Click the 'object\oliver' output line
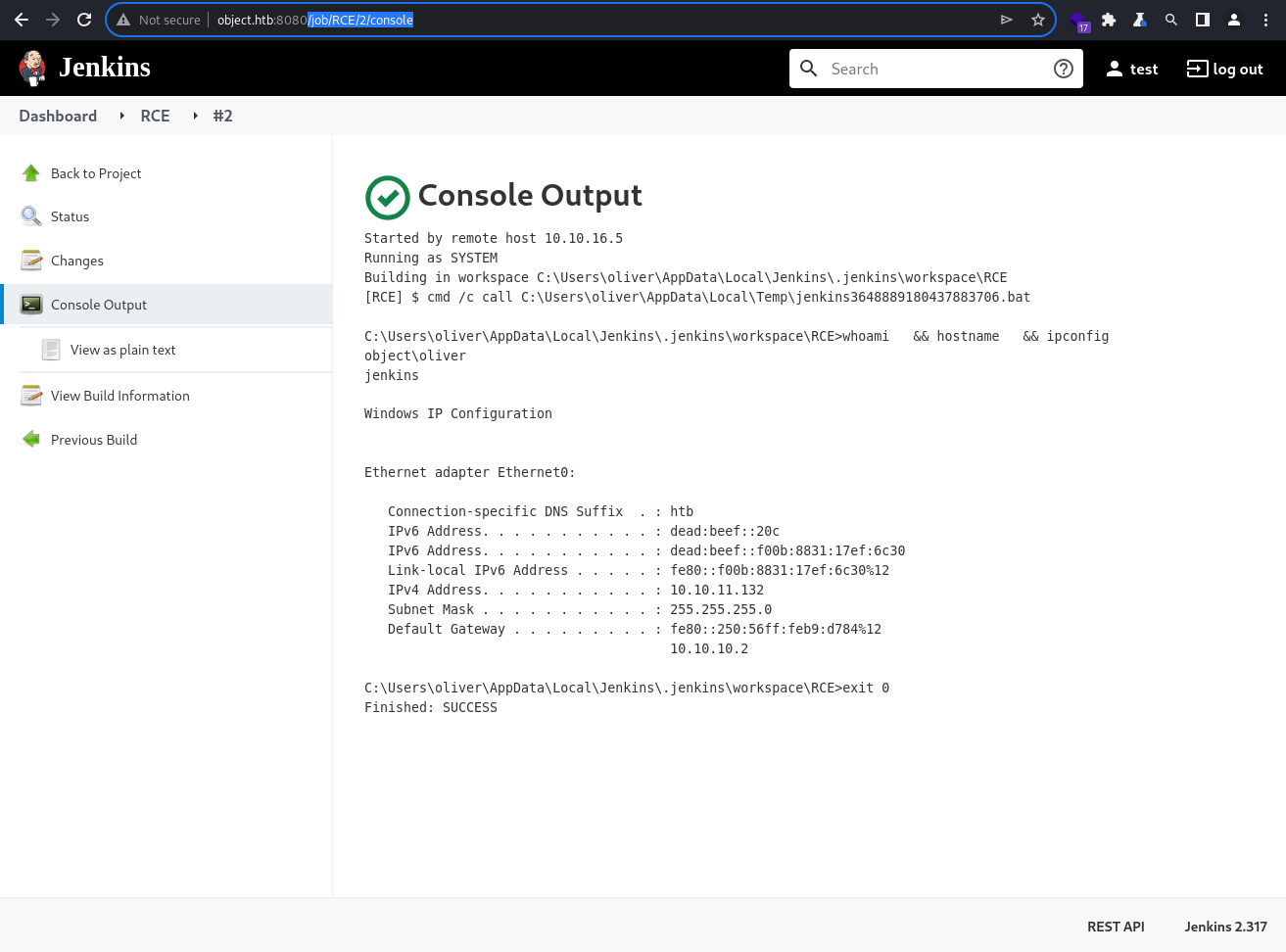 point(415,356)
